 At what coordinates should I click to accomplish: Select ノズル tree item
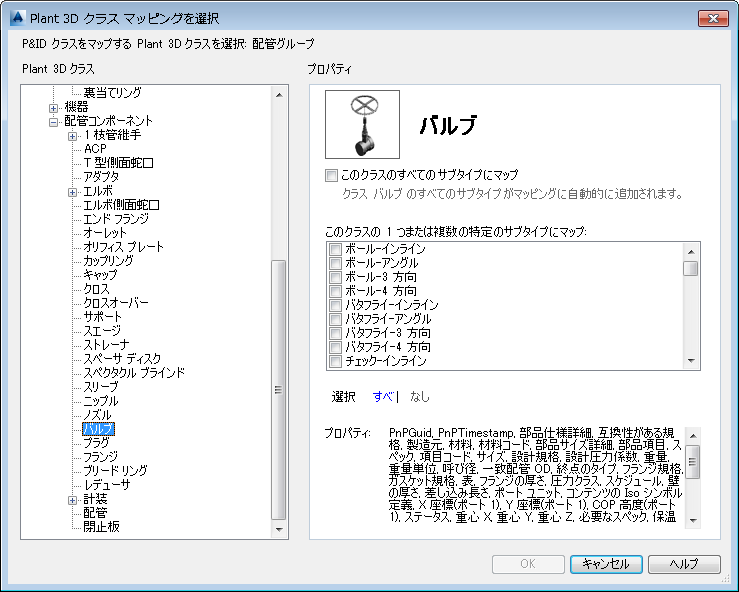click(97, 415)
